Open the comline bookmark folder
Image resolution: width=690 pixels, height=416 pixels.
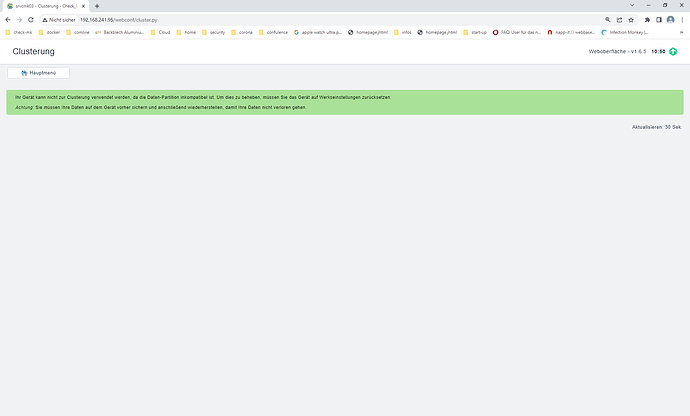pyautogui.click(x=77, y=32)
